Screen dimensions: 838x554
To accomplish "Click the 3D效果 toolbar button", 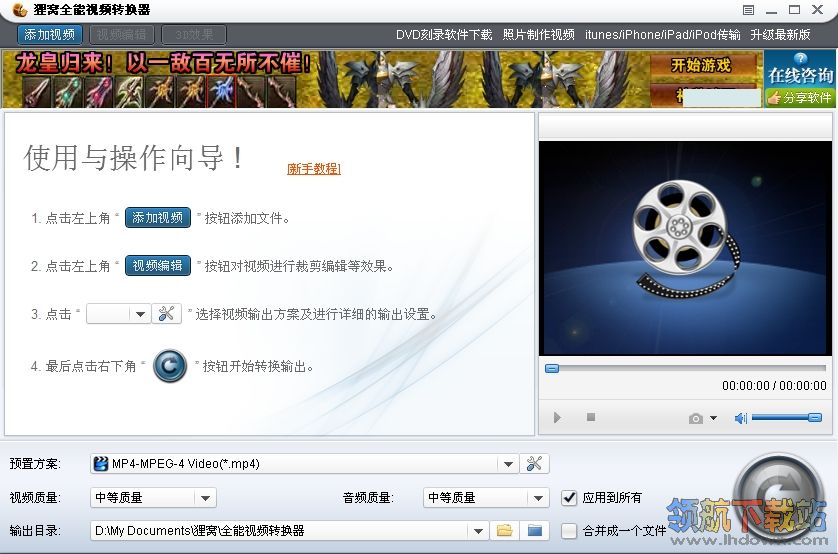I will pyautogui.click(x=193, y=35).
